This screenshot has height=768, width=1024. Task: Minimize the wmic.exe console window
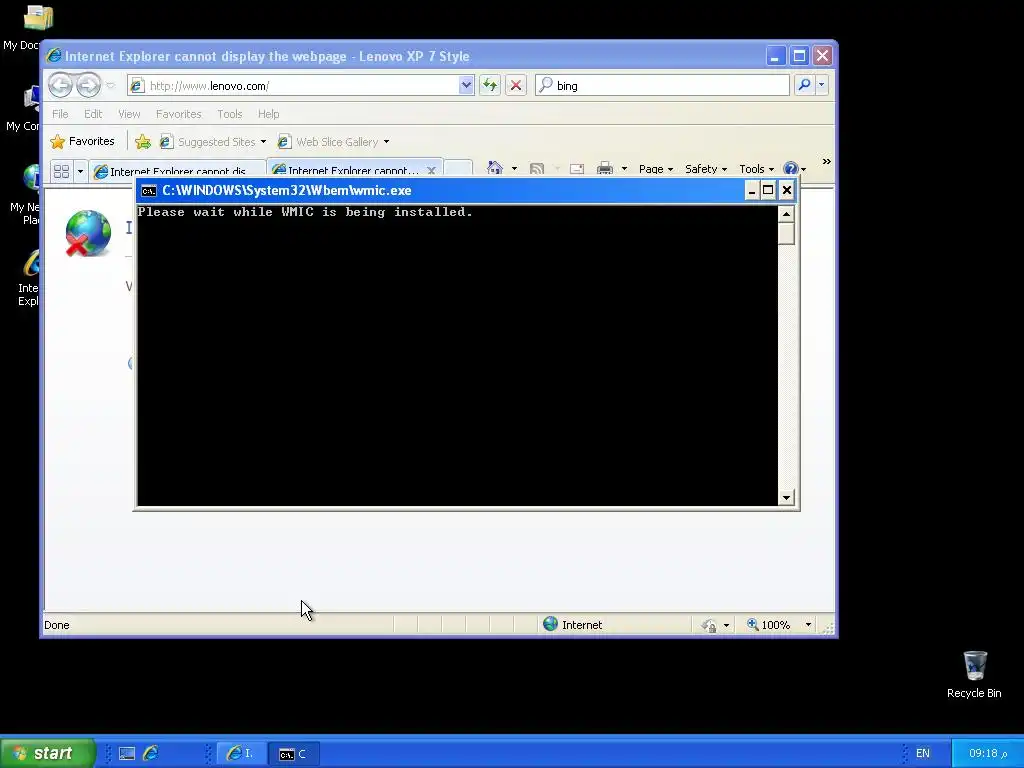point(752,190)
